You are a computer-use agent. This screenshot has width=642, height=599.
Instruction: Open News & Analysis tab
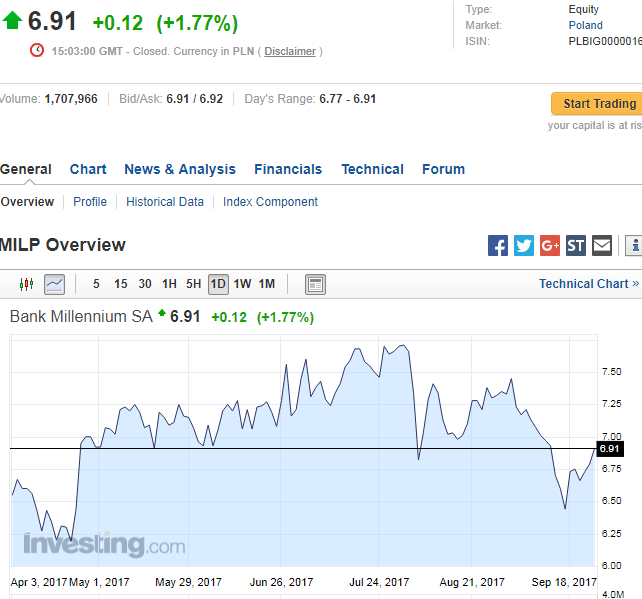click(180, 169)
